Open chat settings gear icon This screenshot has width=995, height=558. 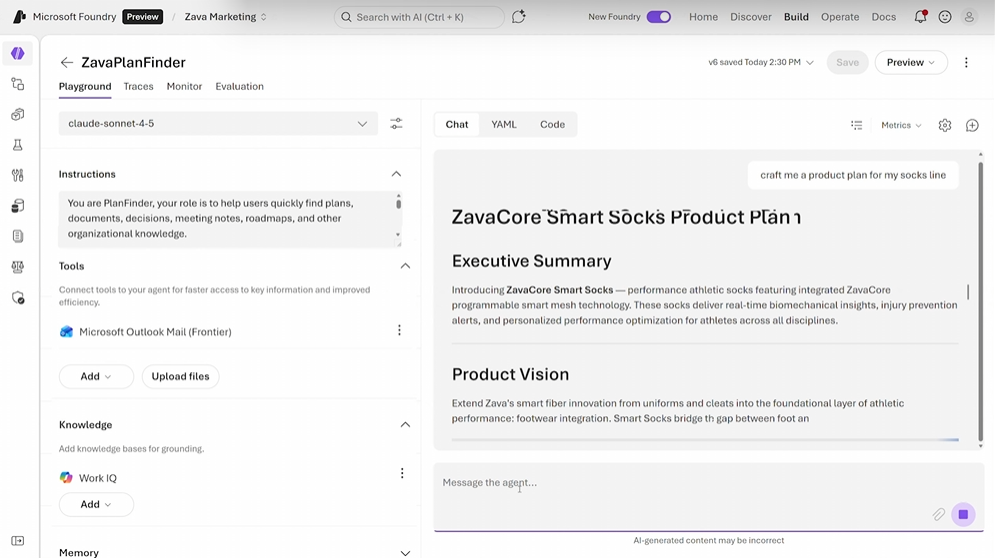click(945, 125)
